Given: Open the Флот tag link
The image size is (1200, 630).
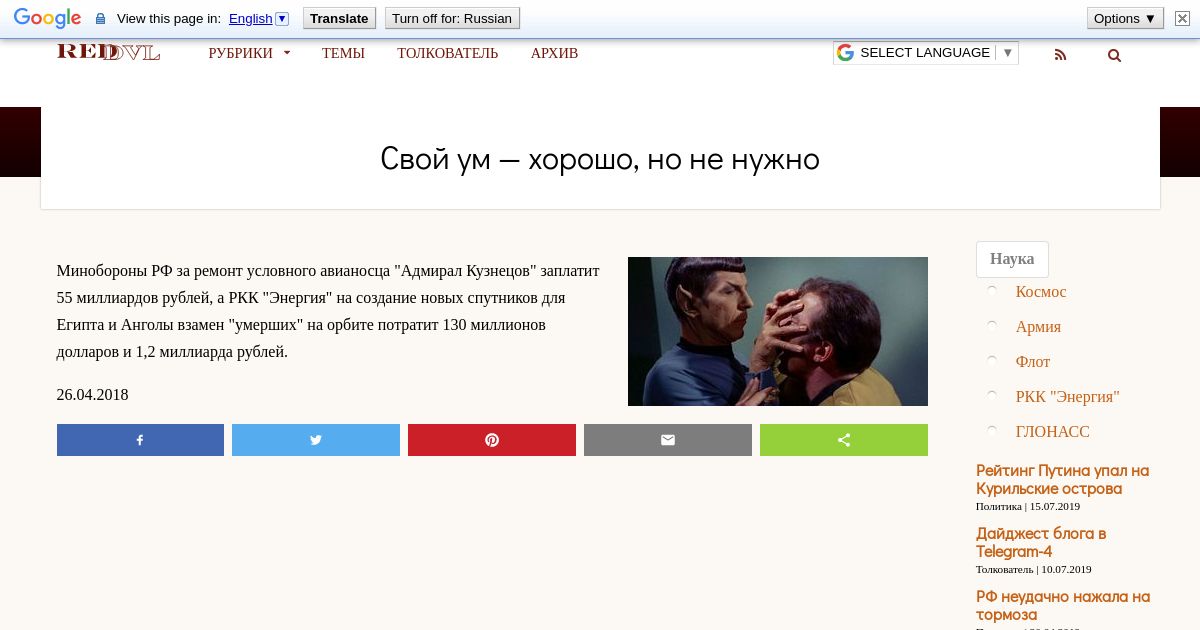Looking at the screenshot, I should coord(1033,361).
